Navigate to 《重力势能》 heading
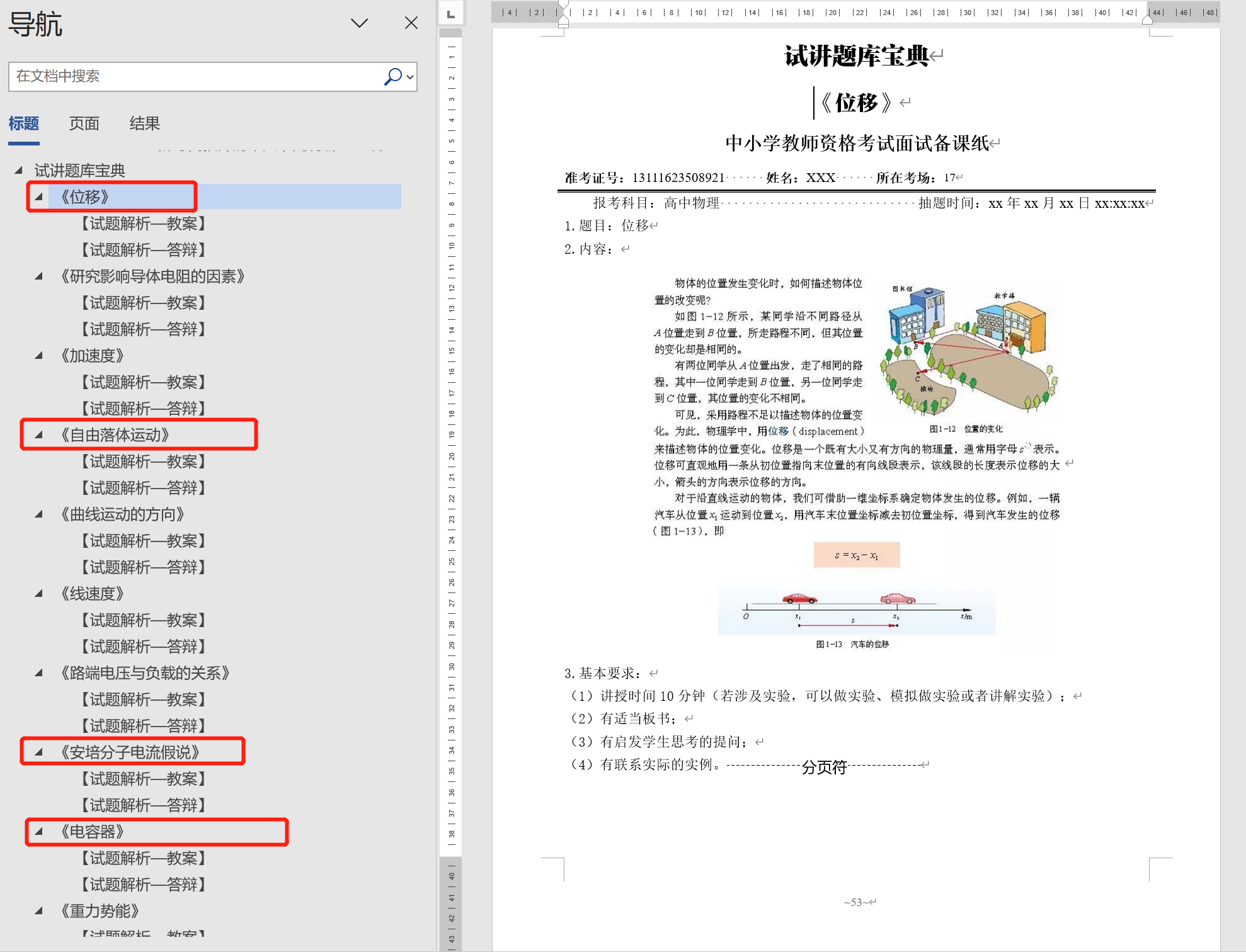Image resolution: width=1246 pixels, height=952 pixels. [x=100, y=911]
